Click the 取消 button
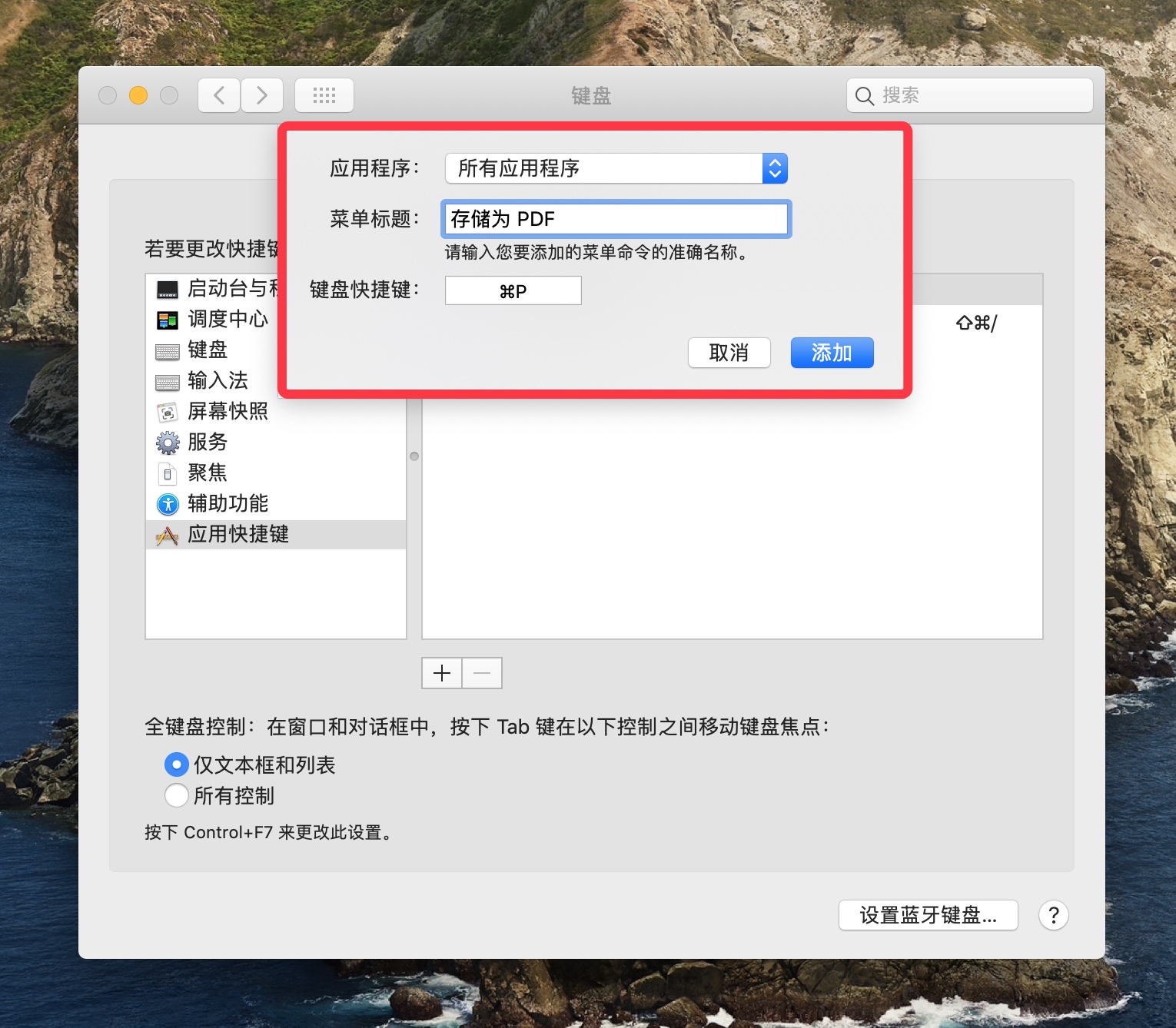This screenshot has height=1028, width=1176. pyautogui.click(x=729, y=353)
